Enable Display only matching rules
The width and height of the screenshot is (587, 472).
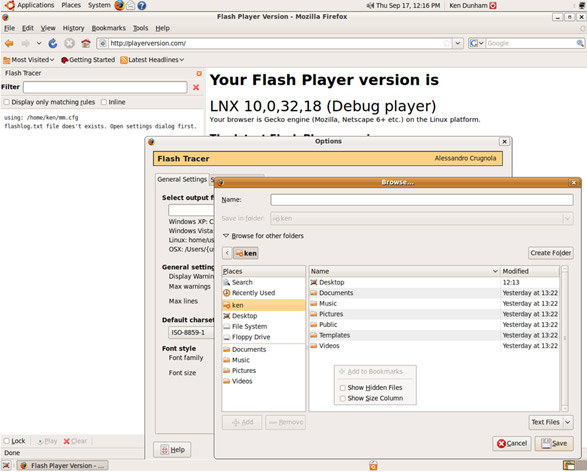click(x=6, y=102)
